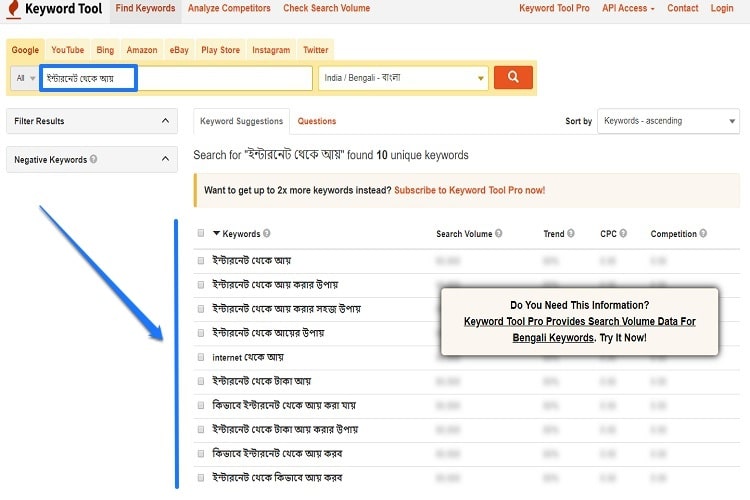
Task: Click the Competition column header
Action: (x=673, y=233)
